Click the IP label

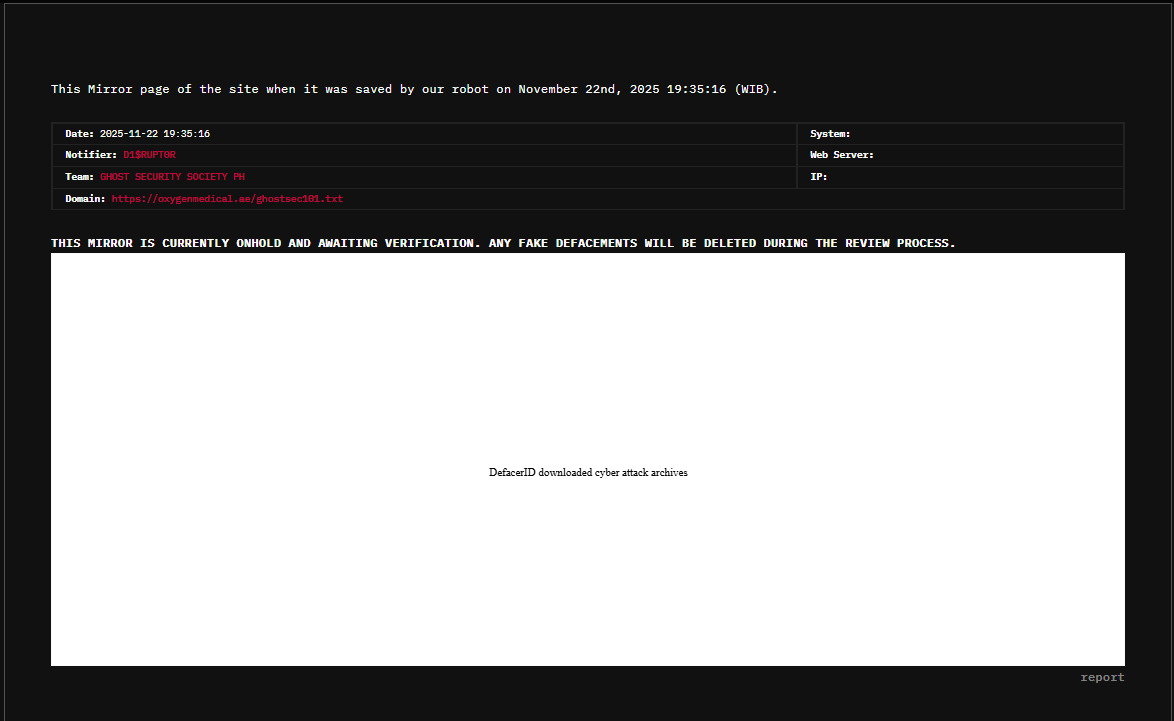click(x=819, y=177)
